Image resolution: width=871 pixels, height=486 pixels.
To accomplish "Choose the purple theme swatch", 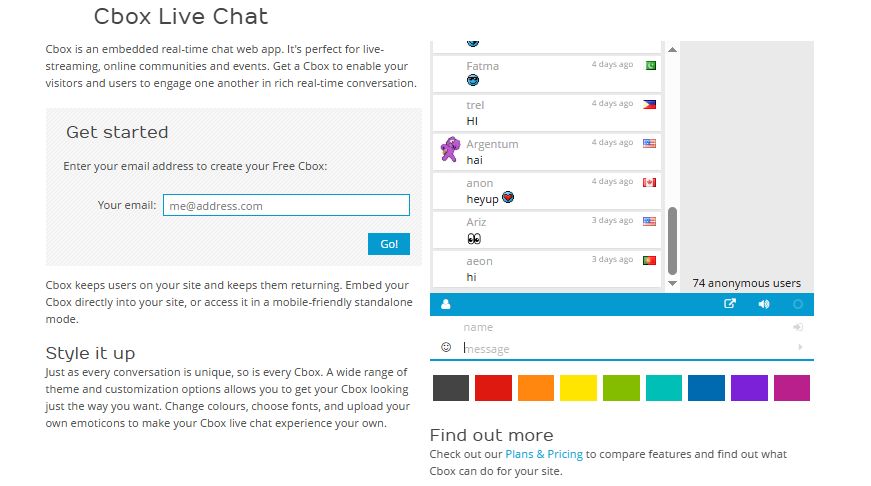I will (749, 388).
